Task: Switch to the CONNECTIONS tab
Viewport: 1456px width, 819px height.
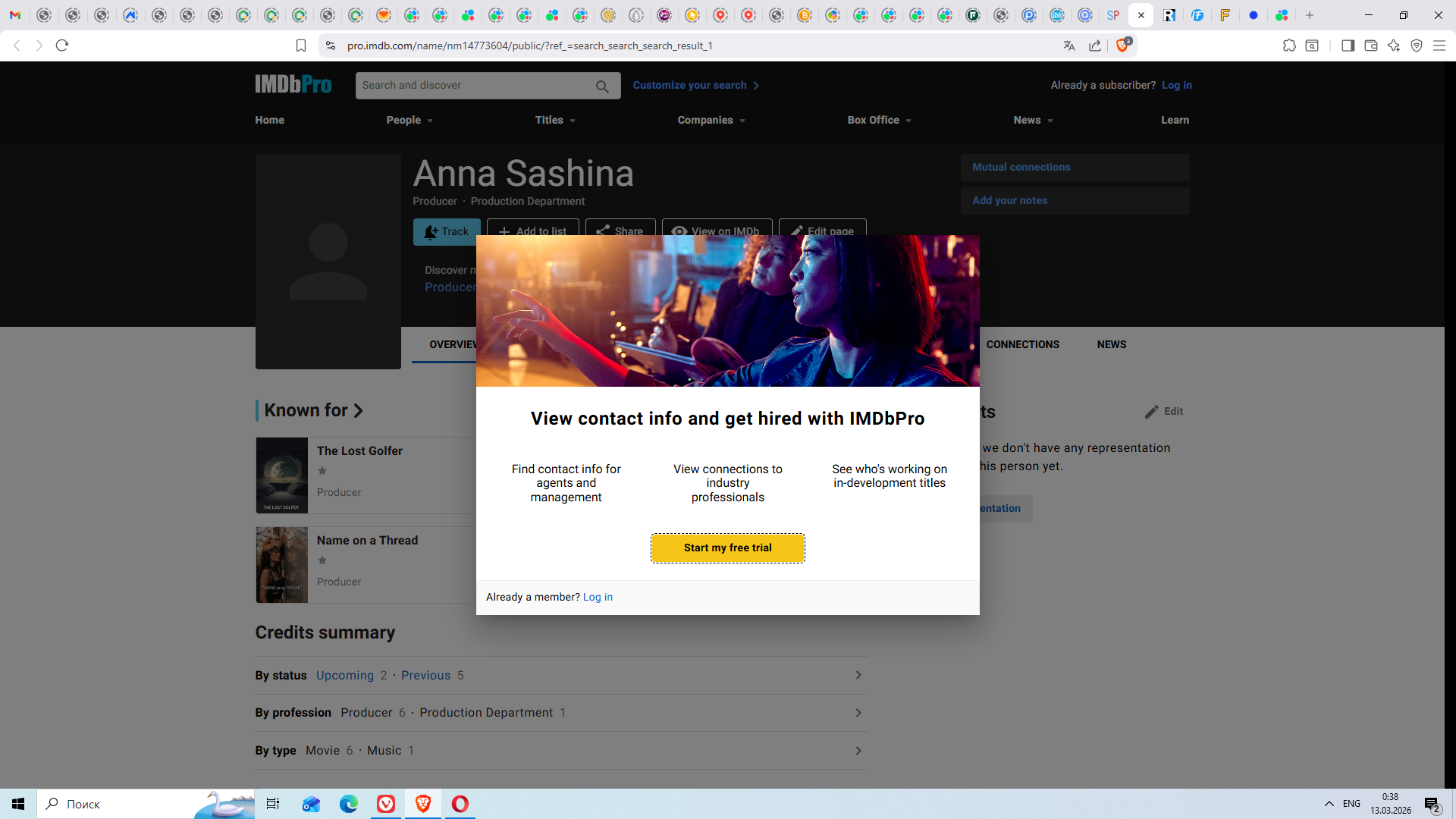Action: (1022, 344)
